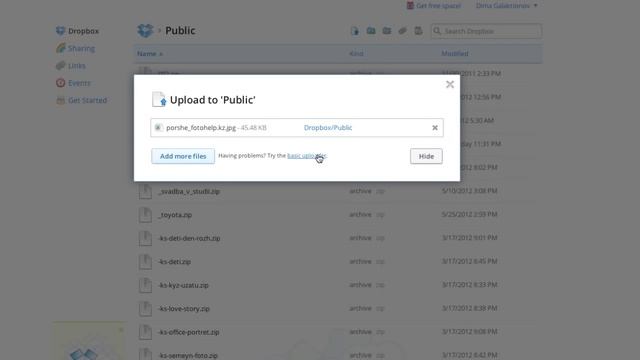Sort by the Kind column header

click(356, 53)
